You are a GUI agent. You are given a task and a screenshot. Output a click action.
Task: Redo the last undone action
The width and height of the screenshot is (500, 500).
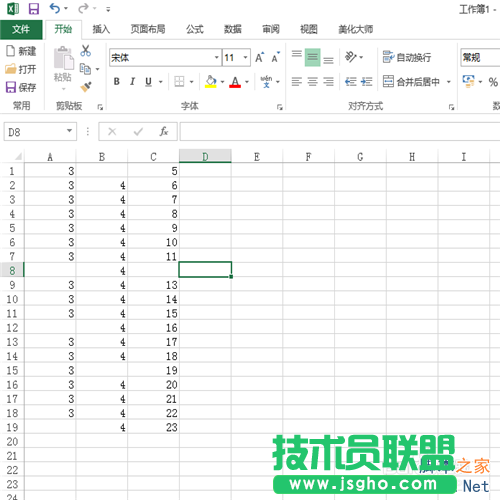pos(83,8)
